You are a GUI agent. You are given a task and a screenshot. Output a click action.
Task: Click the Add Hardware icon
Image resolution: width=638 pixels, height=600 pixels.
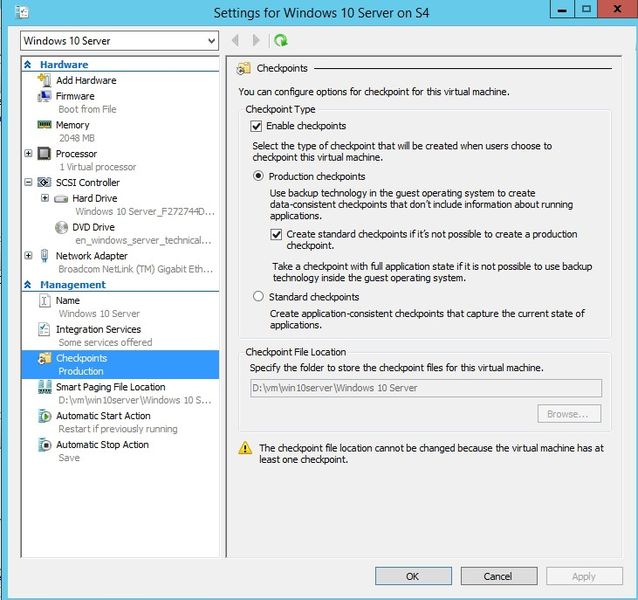point(44,80)
